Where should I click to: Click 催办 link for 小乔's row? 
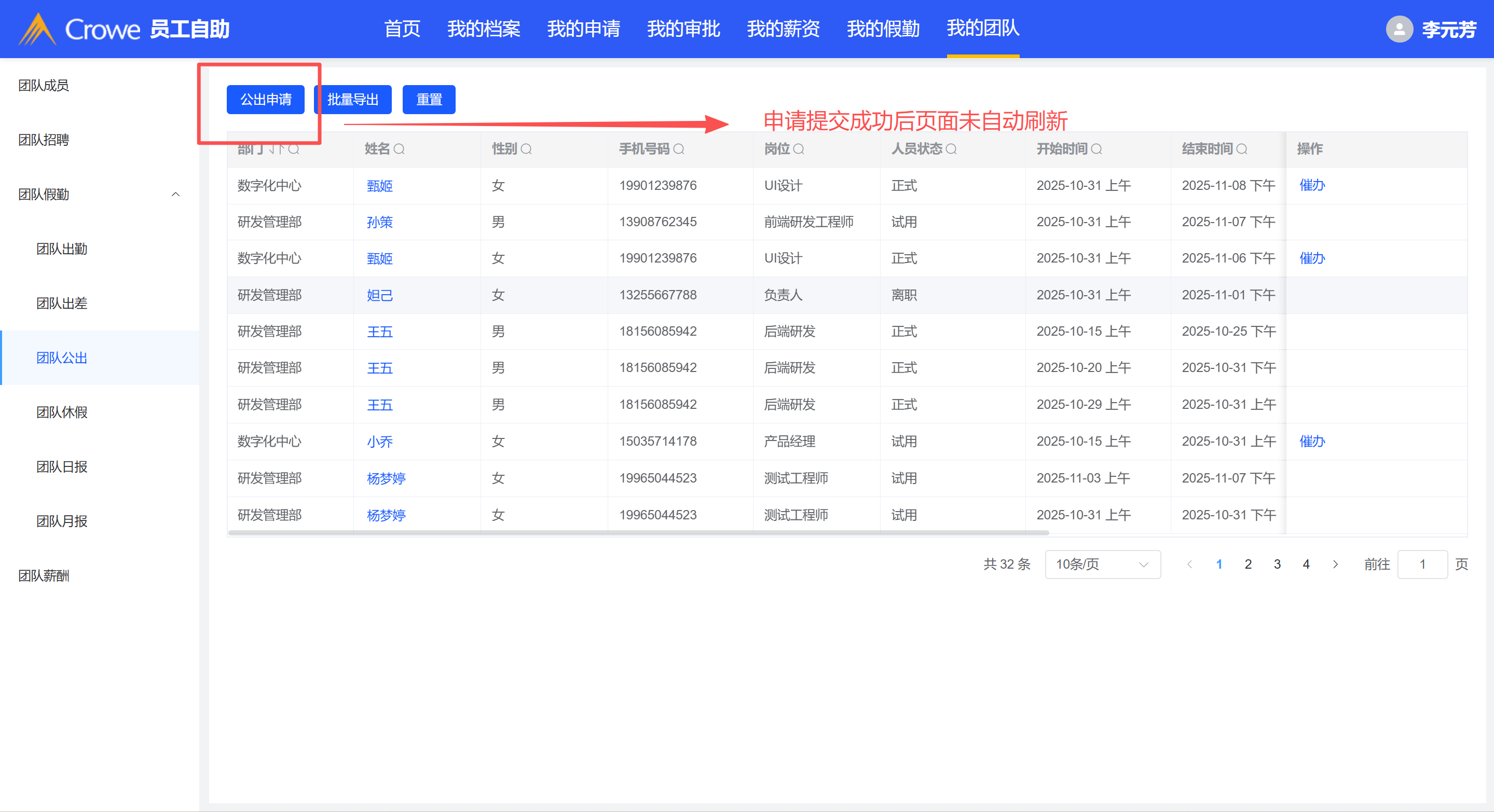(x=1312, y=442)
